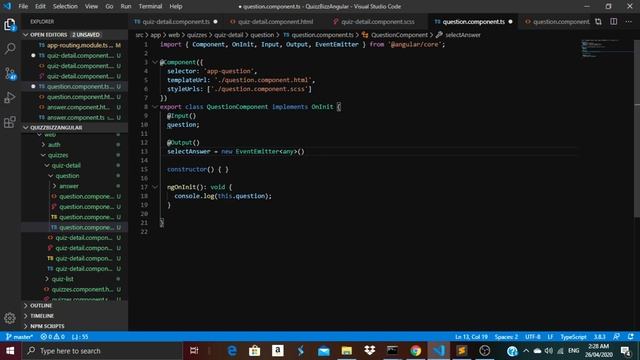Open Google Chrome from the taskbar

pyautogui.click(x=416, y=351)
